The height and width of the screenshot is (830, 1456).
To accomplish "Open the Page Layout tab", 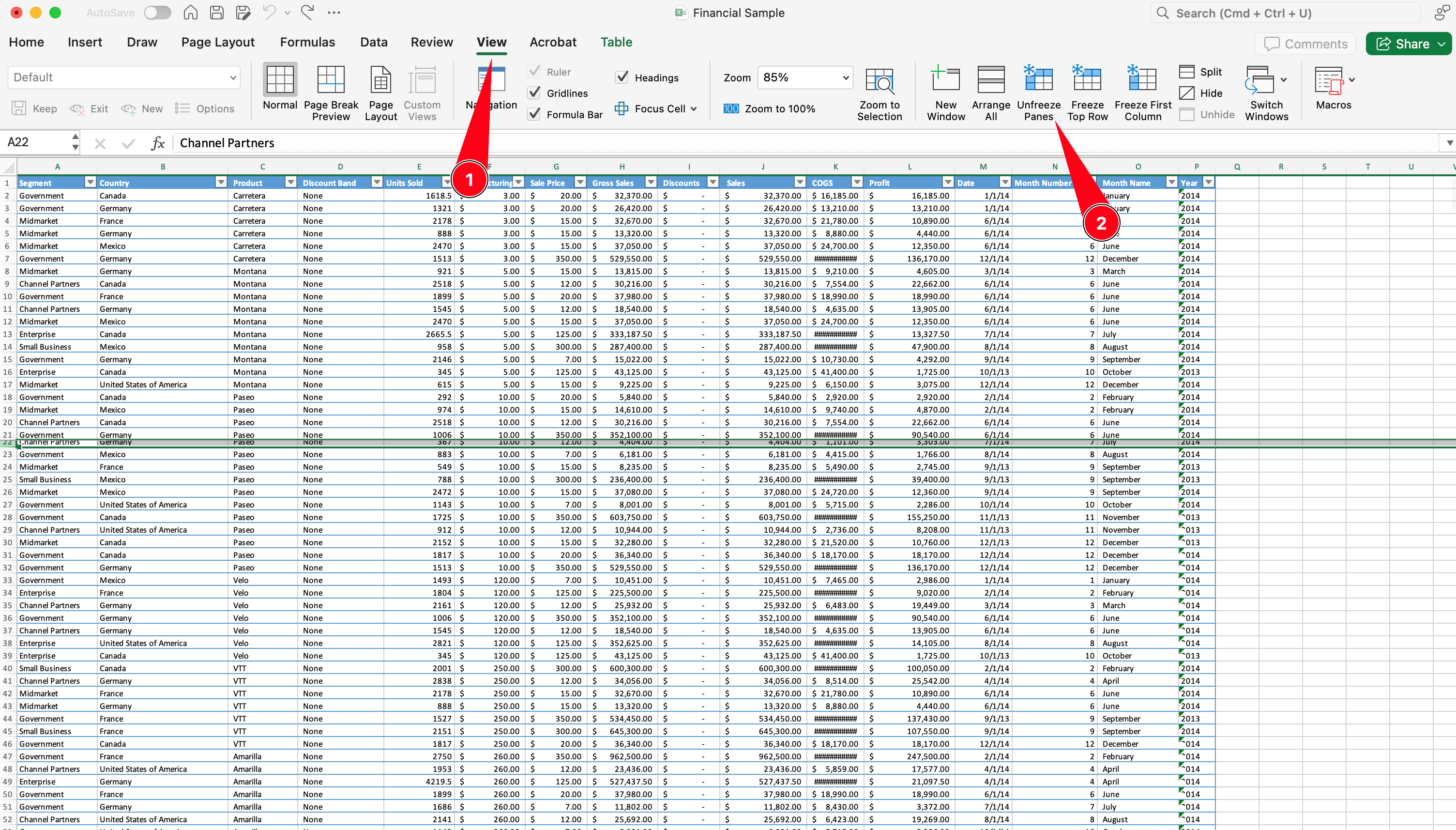I will point(218,42).
